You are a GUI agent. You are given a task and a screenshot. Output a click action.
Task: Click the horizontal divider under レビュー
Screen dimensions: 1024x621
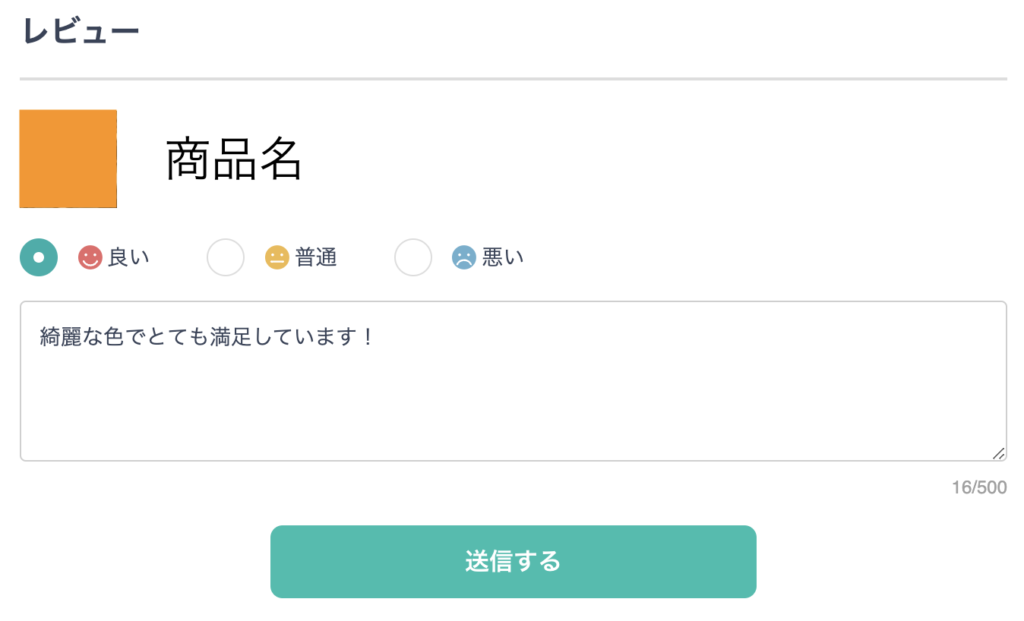pyautogui.click(x=513, y=79)
